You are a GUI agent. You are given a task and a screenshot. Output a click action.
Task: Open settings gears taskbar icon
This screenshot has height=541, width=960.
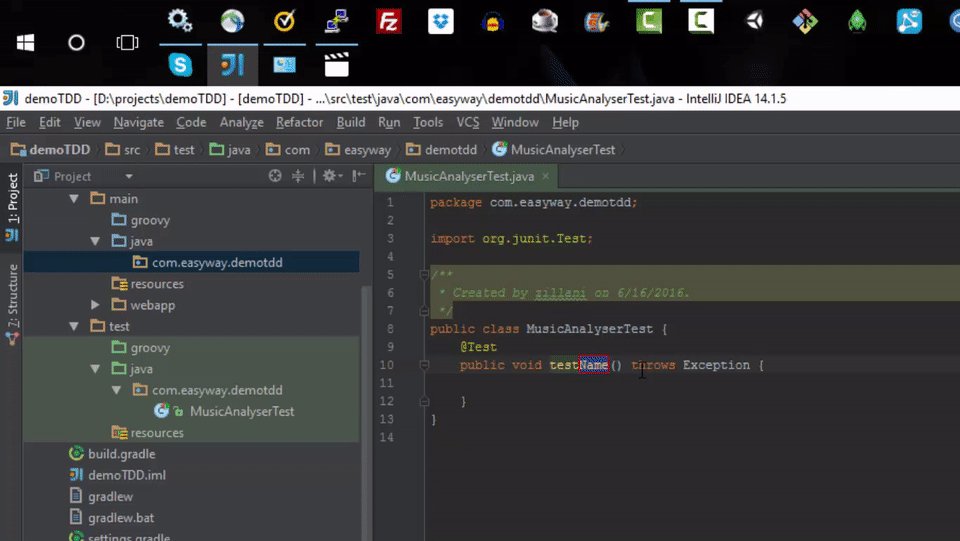click(181, 21)
